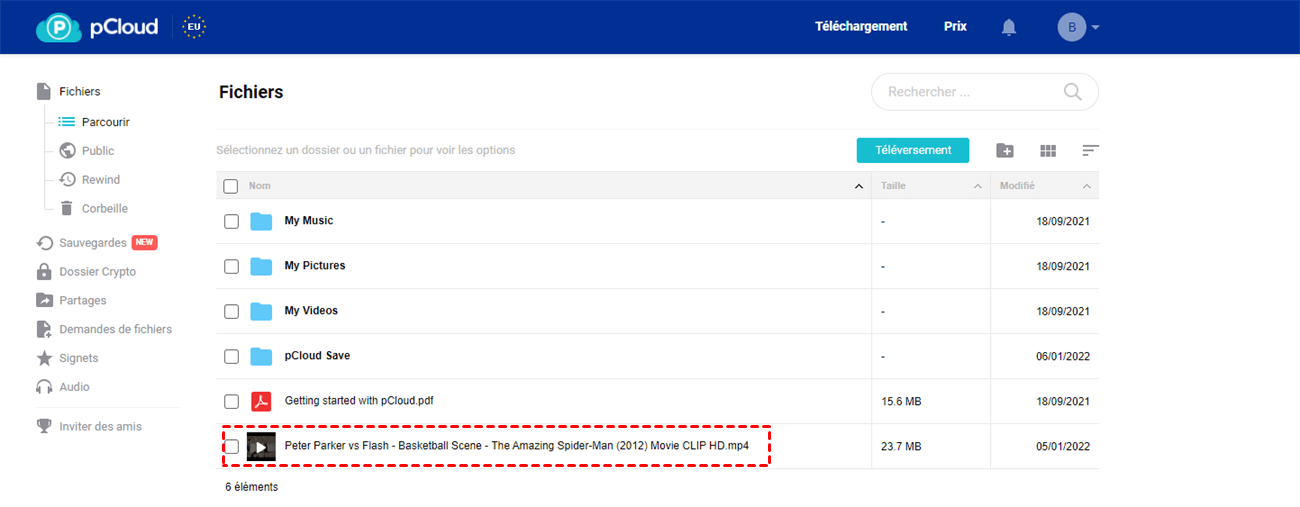Click the user avatar B
The image size is (1300, 507).
click(x=1072, y=27)
